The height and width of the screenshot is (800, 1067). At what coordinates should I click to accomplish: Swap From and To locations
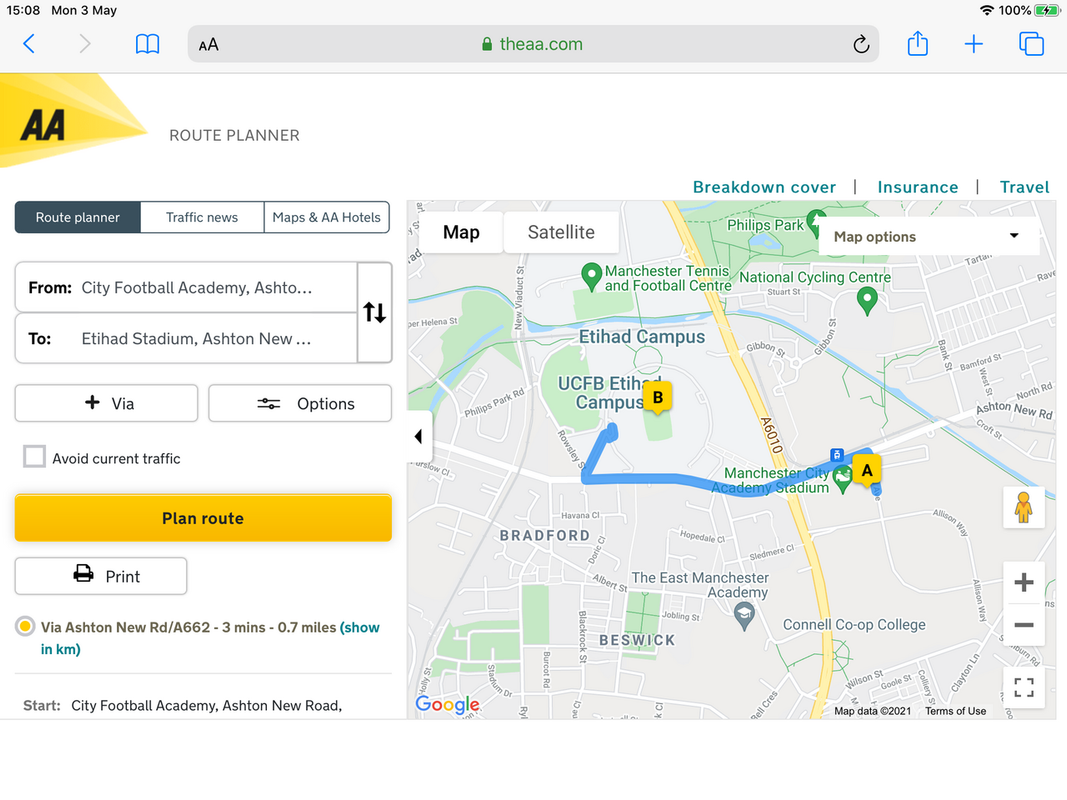(374, 312)
